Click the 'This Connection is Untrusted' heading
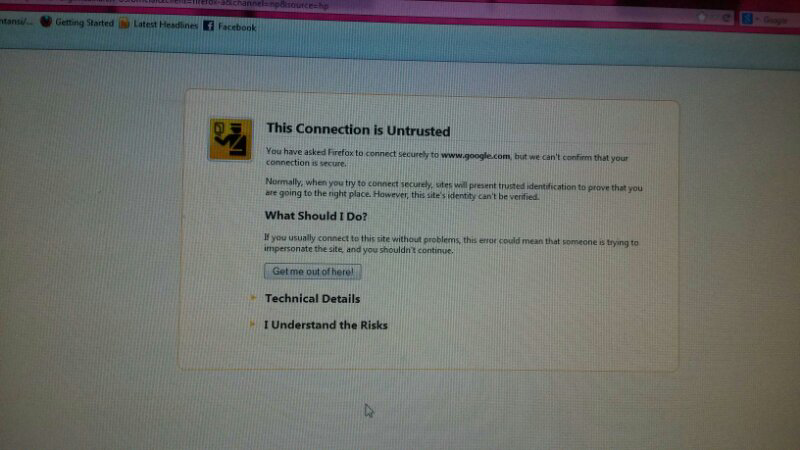This screenshot has width=800, height=450. (358, 130)
